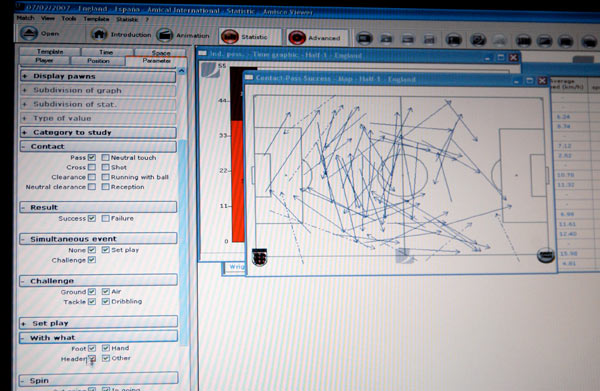The image size is (600, 391).
Task: Open the Tools menu
Action: (69, 18)
